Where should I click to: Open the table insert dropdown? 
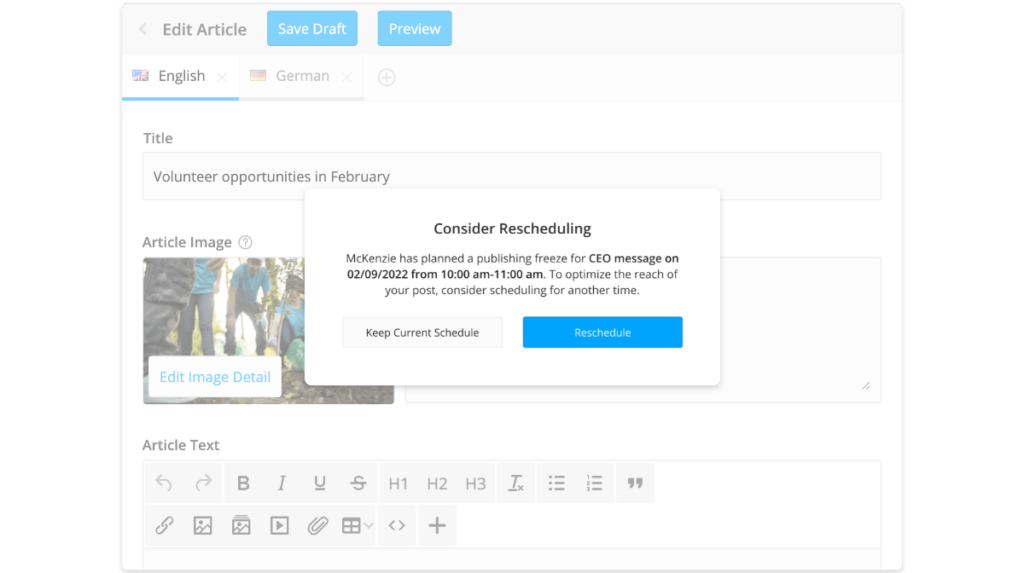[x=357, y=525]
